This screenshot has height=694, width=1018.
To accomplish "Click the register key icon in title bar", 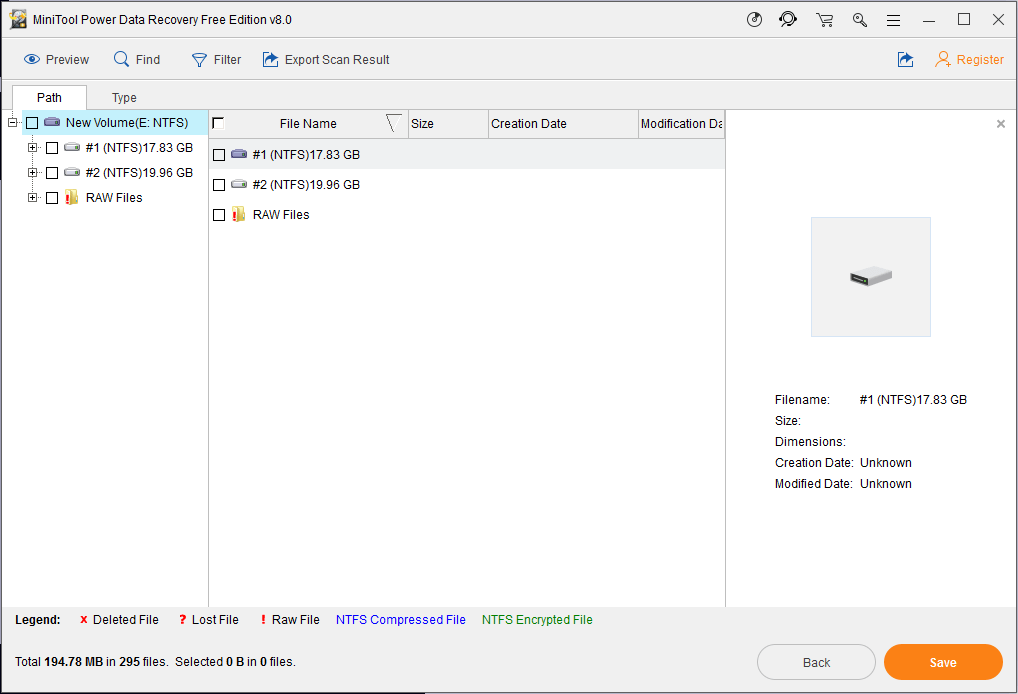I will pos(860,20).
